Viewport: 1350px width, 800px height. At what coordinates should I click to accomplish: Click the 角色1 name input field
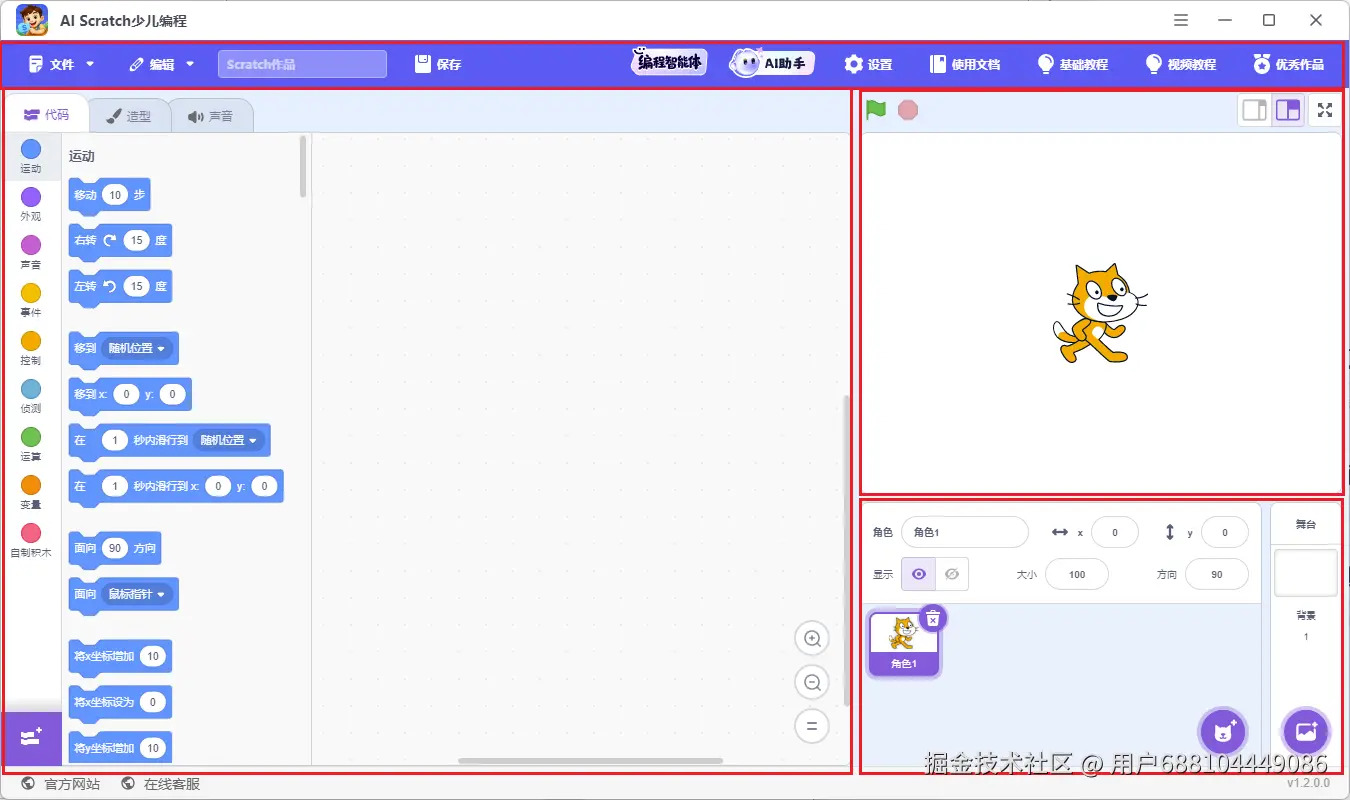tap(963, 531)
